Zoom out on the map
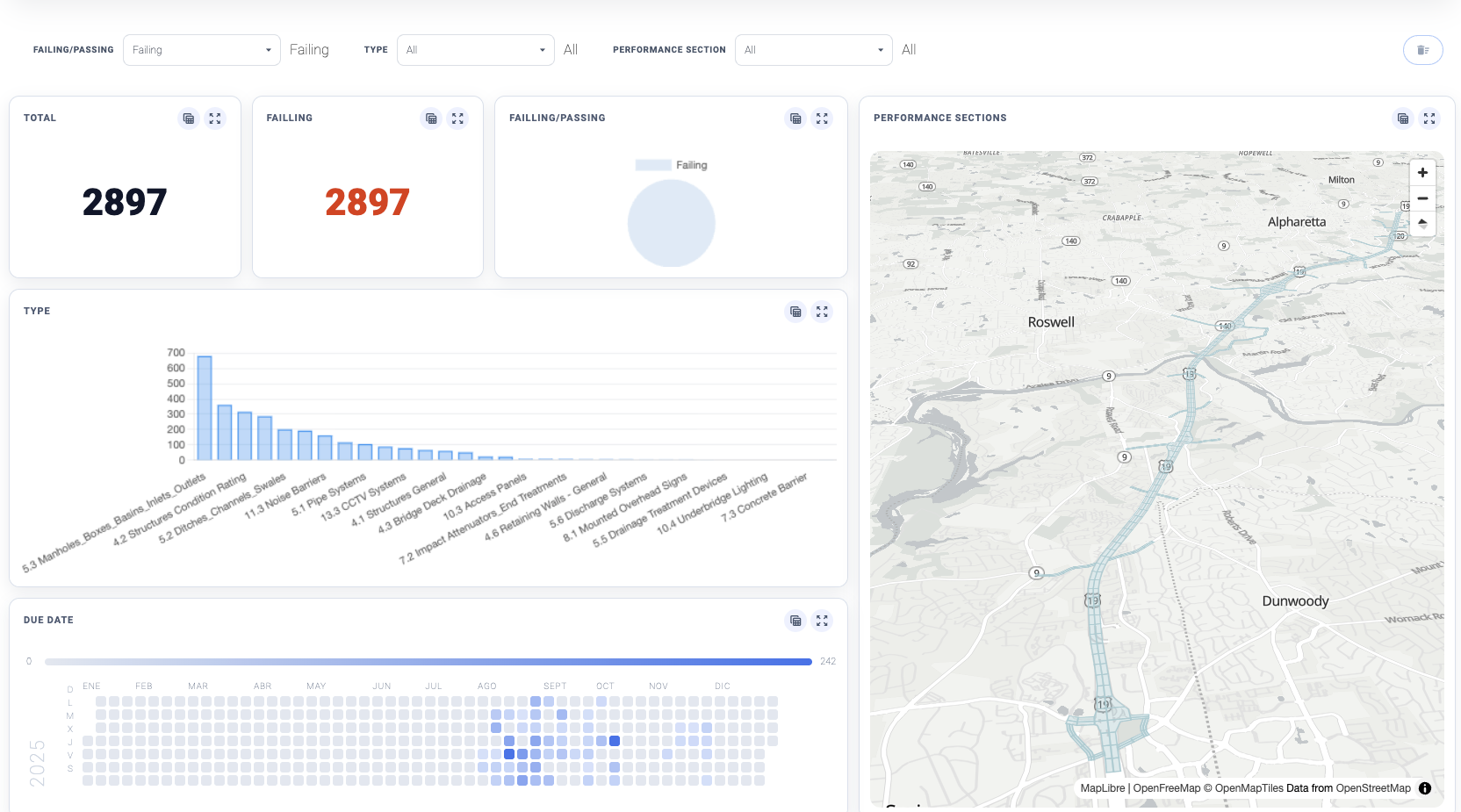The width and height of the screenshot is (1461, 812). coord(1422,198)
